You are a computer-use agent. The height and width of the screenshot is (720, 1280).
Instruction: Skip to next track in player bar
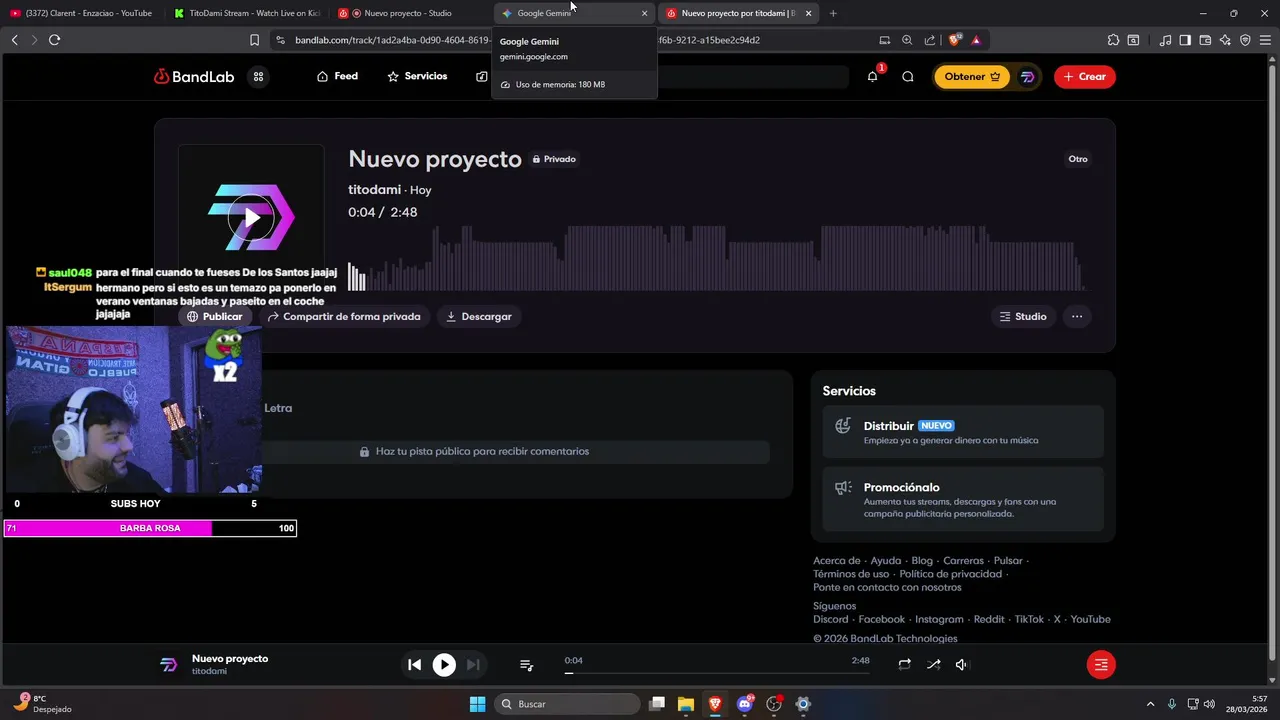click(473, 664)
